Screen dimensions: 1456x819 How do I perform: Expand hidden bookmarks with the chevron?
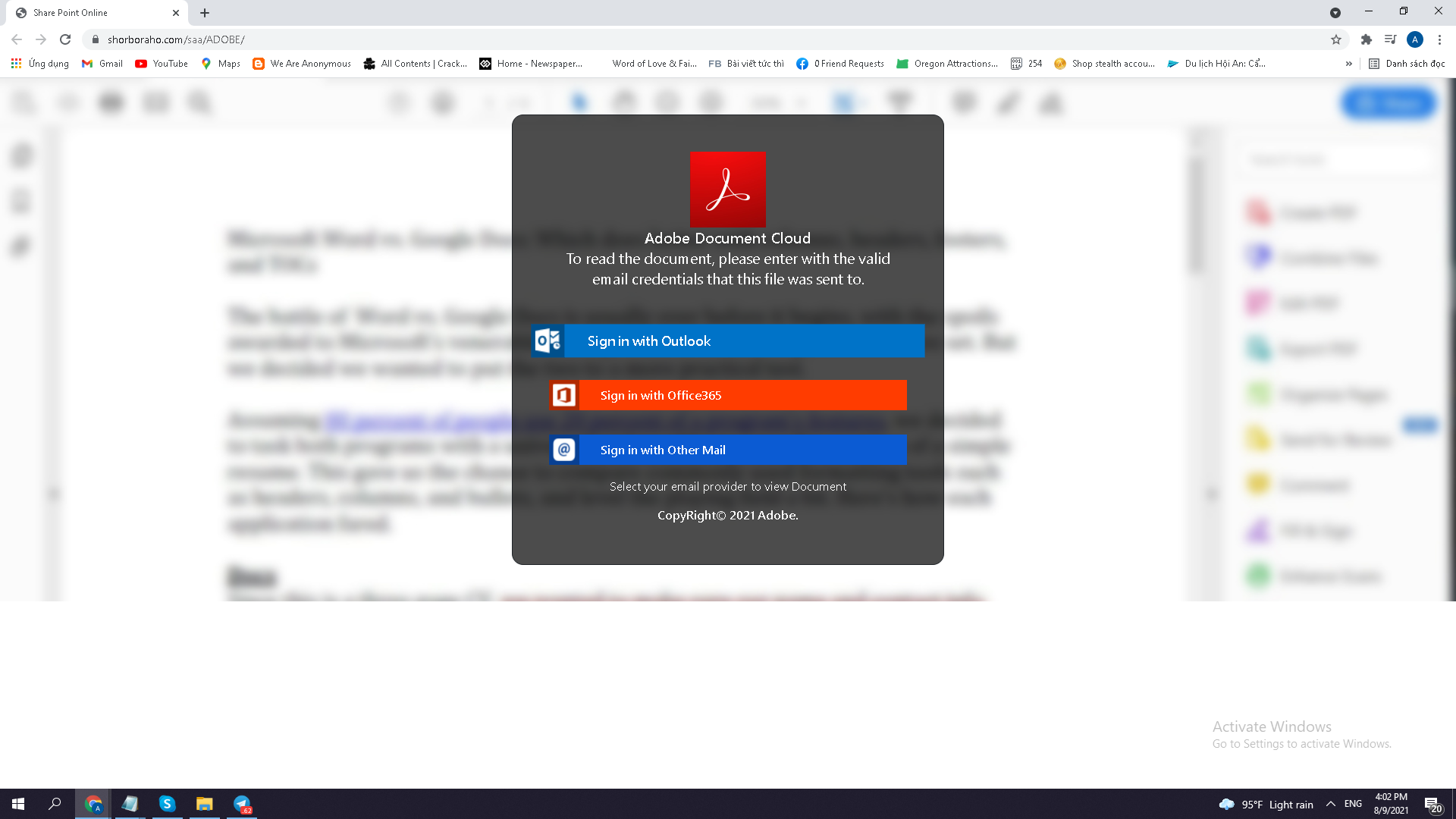[1348, 64]
